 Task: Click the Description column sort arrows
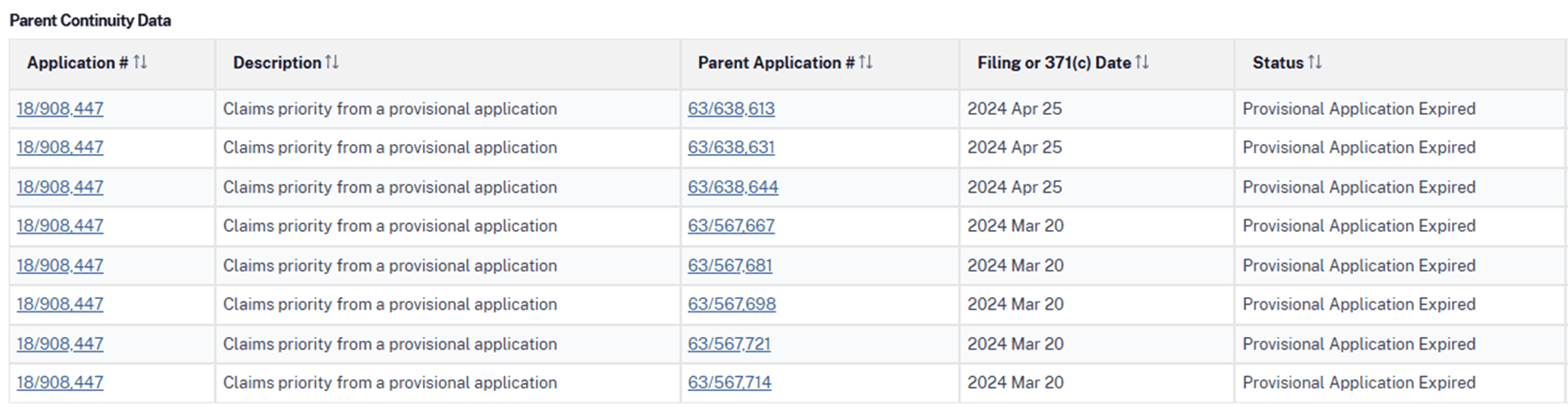point(332,62)
